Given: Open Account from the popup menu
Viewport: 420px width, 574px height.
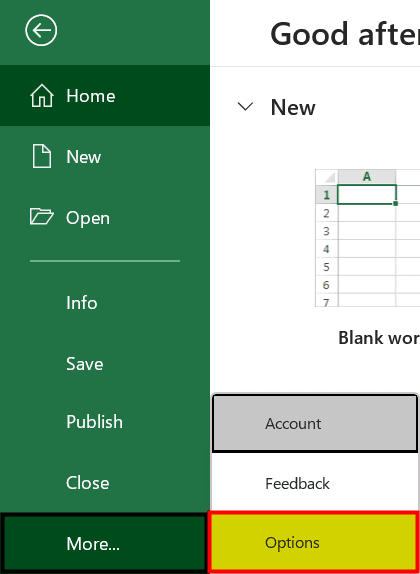Looking at the screenshot, I should [315, 424].
